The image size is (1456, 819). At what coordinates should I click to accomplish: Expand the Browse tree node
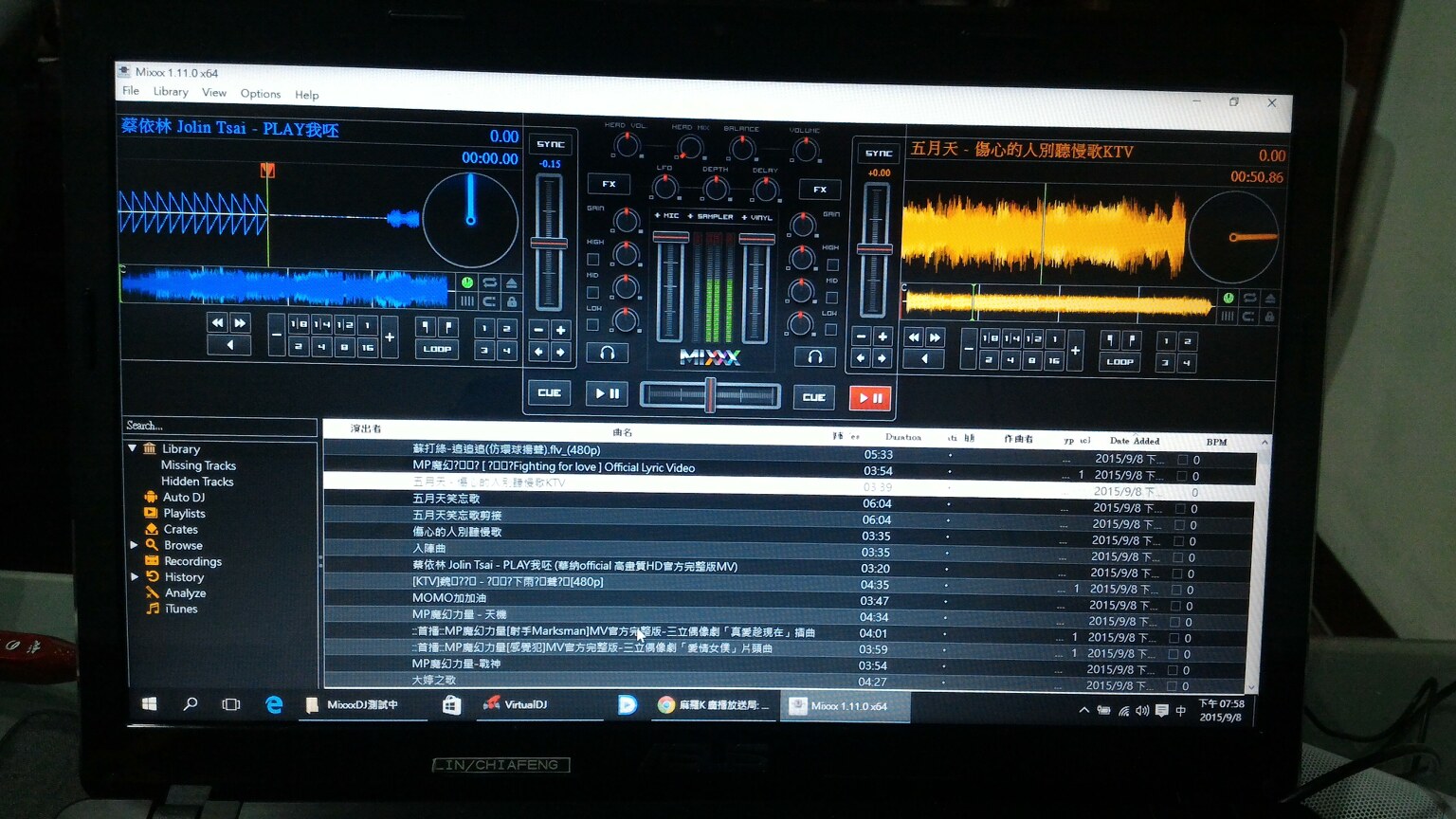[x=134, y=545]
